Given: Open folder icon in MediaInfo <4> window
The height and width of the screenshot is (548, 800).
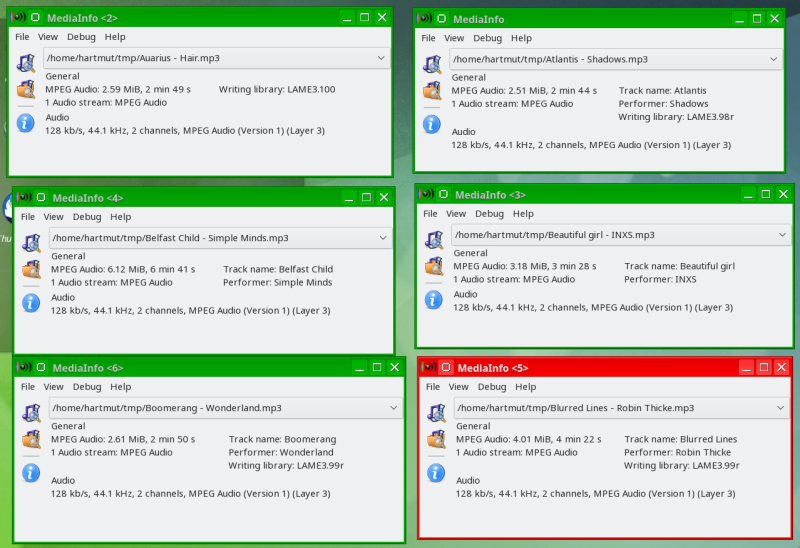Looking at the screenshot, I should pyautogui.click(x=31, y=269).
